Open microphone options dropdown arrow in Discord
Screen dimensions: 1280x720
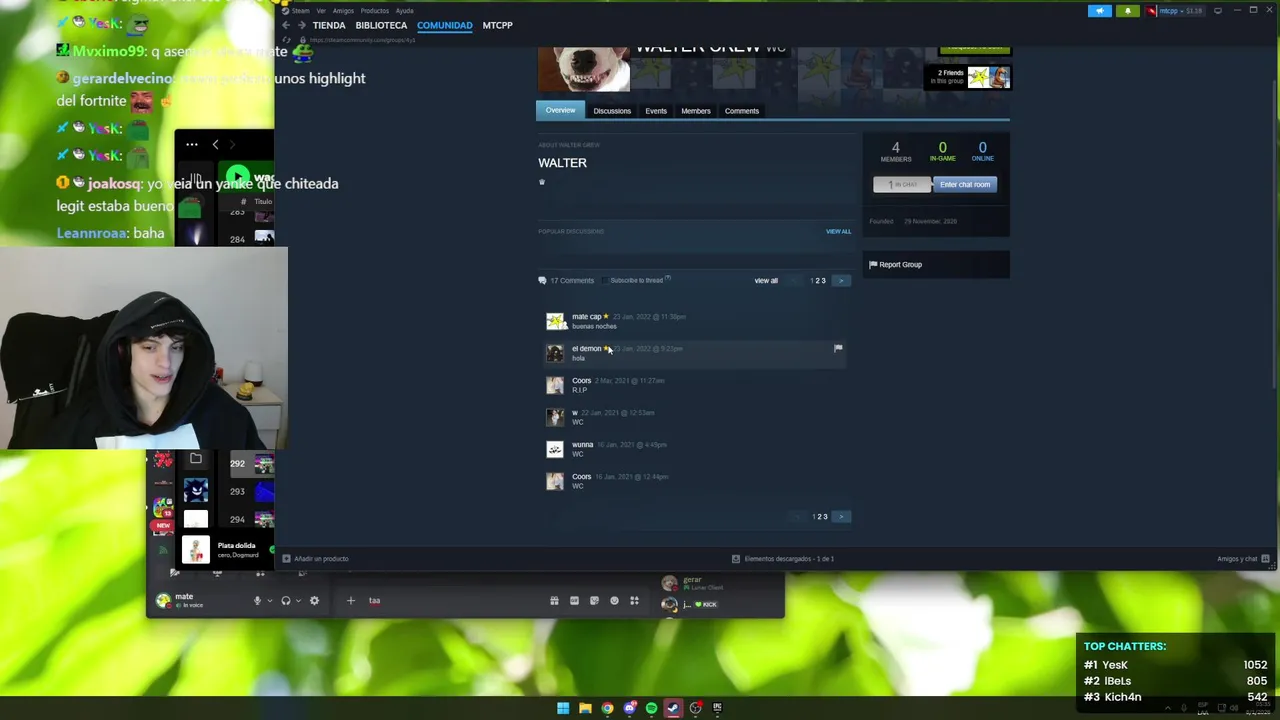click(269, 601)
